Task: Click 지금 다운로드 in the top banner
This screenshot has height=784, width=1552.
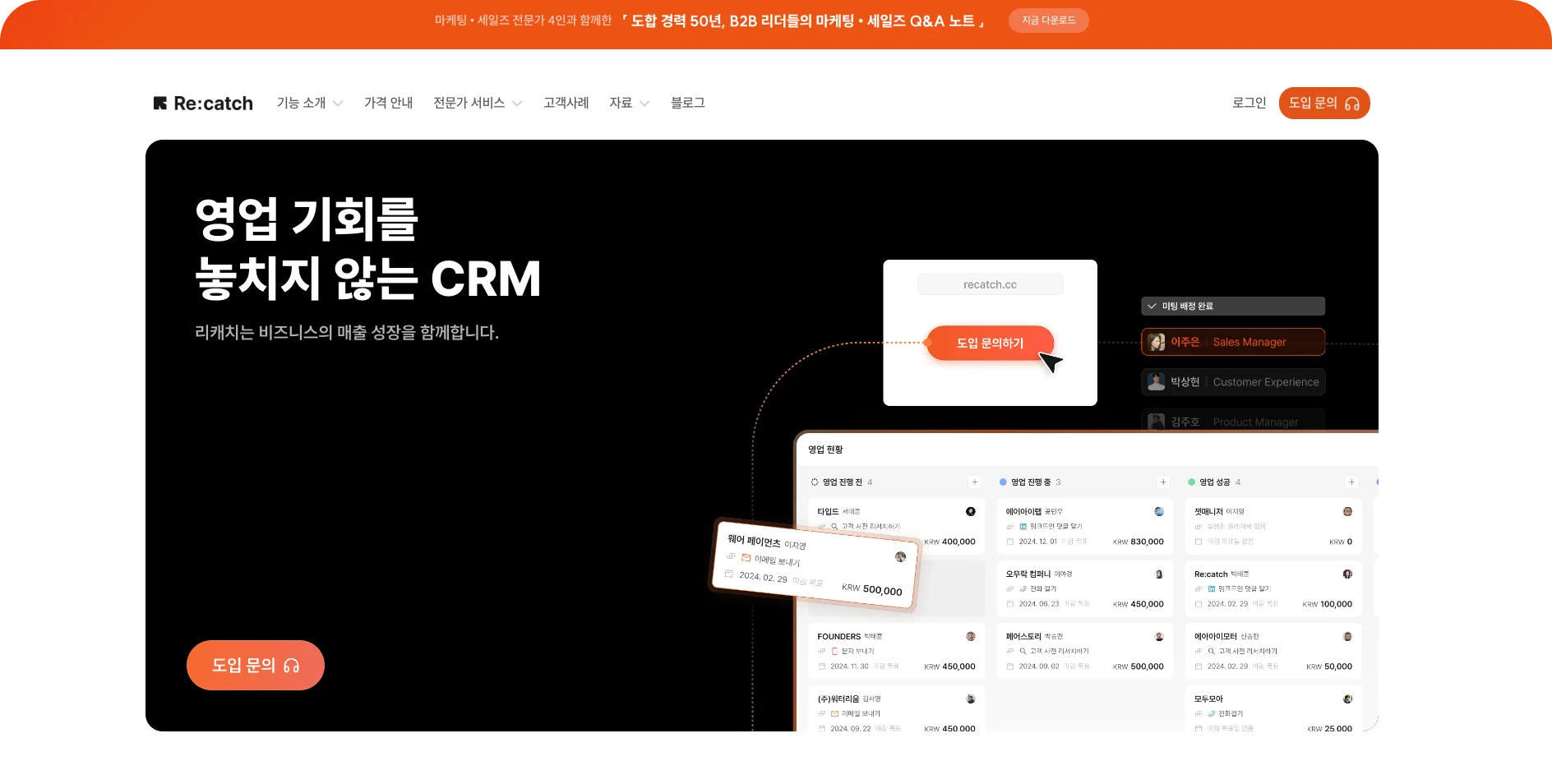Action: tap(1048, 21)
